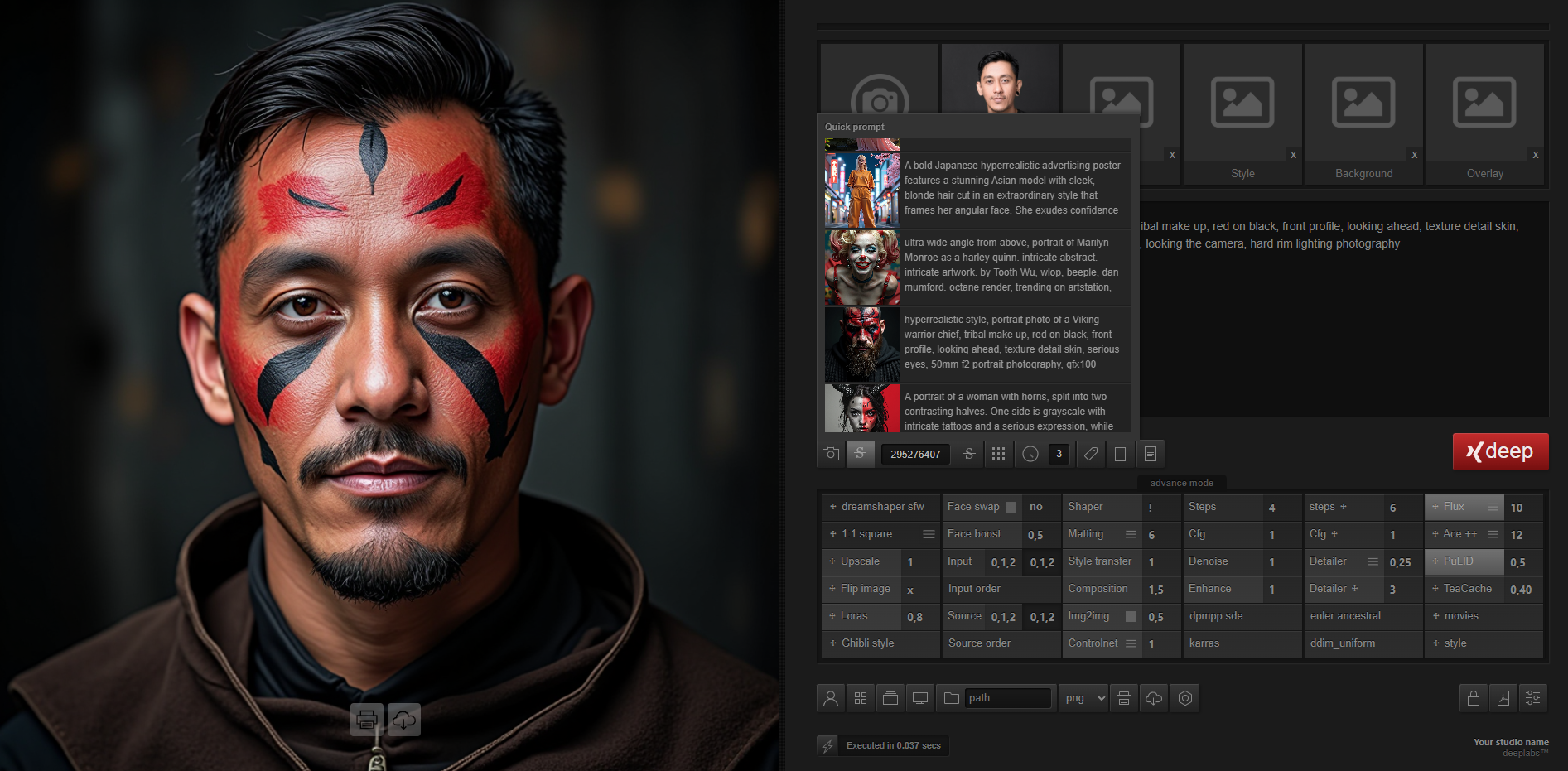Click the Style image slot
Image resolution: width=1568 pixels, height=771 pixels.
click(x=1242, y=114)
